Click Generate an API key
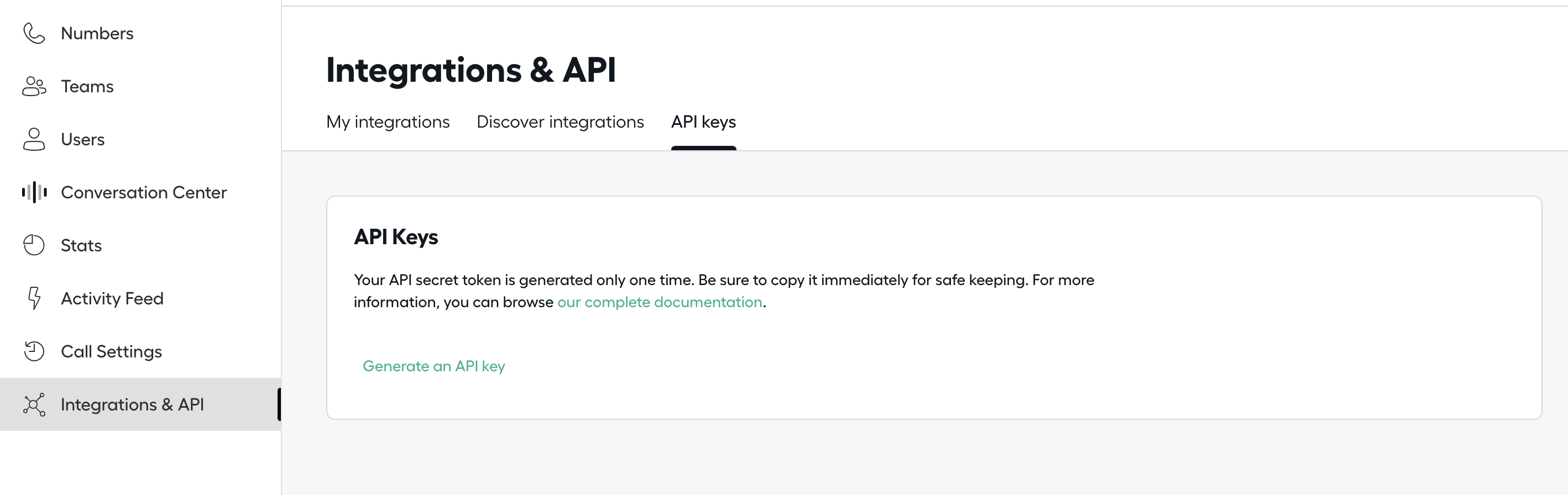The image size is (1568, 495). pyautogui.click(x=433, y=366)
